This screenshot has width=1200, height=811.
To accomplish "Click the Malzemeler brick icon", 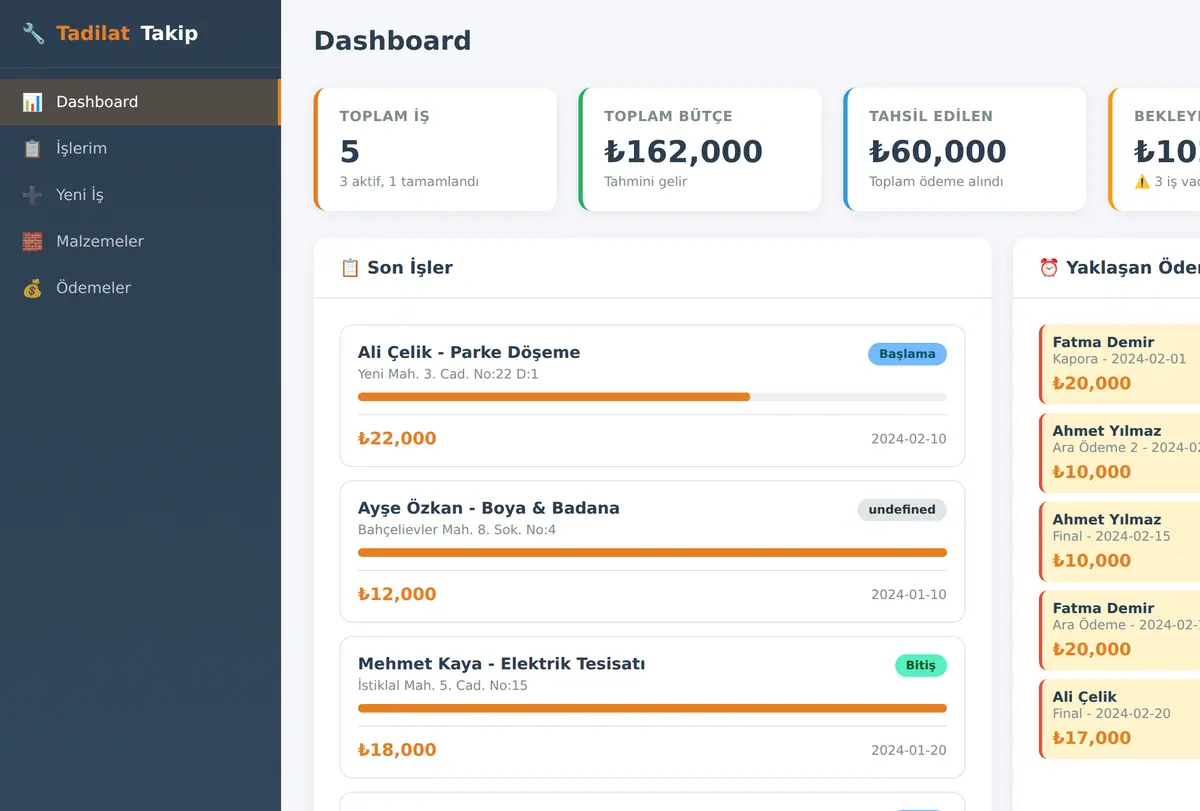I will pyautogui.click(x=32, y=241).
